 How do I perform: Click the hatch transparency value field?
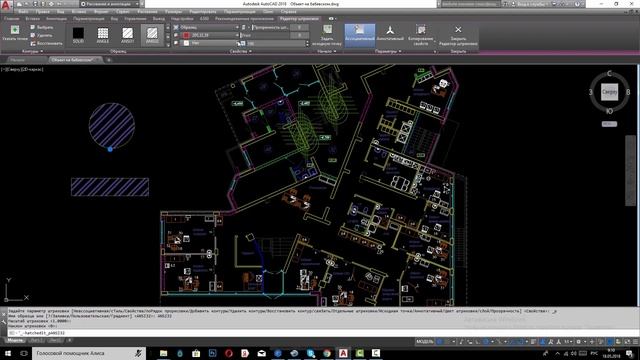(x=300, y=27)
